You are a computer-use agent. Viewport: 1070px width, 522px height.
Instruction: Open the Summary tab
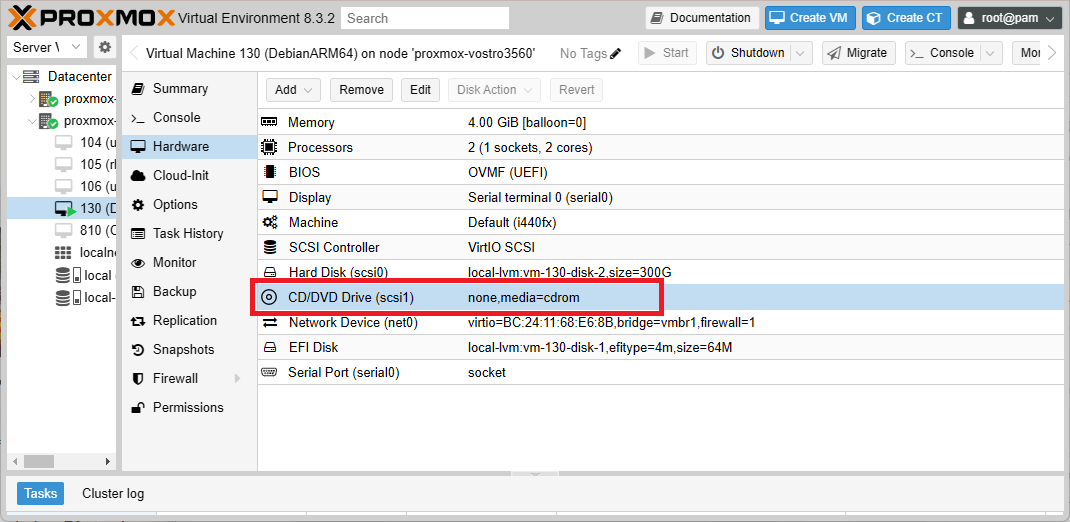click(189, 89)
